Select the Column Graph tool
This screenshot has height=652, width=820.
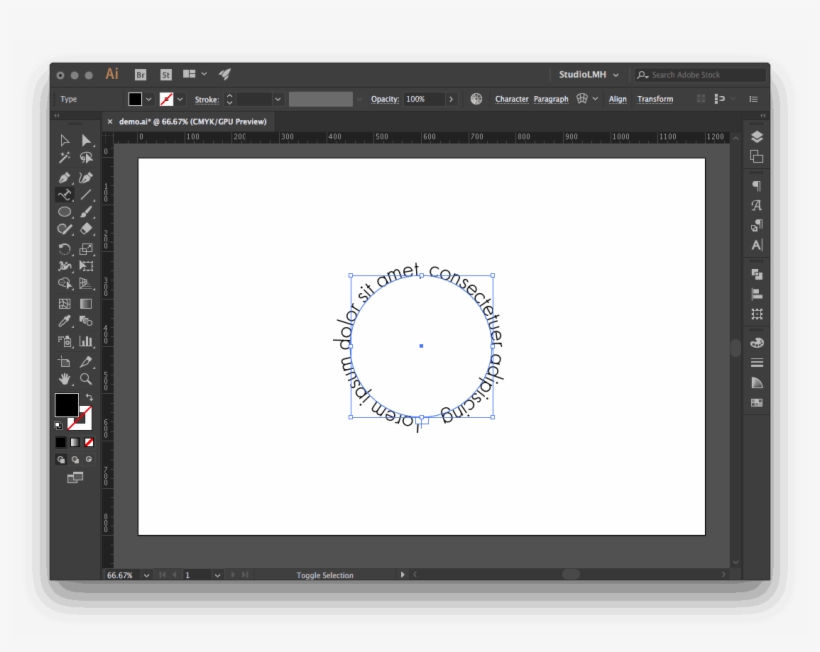(86, 341)
